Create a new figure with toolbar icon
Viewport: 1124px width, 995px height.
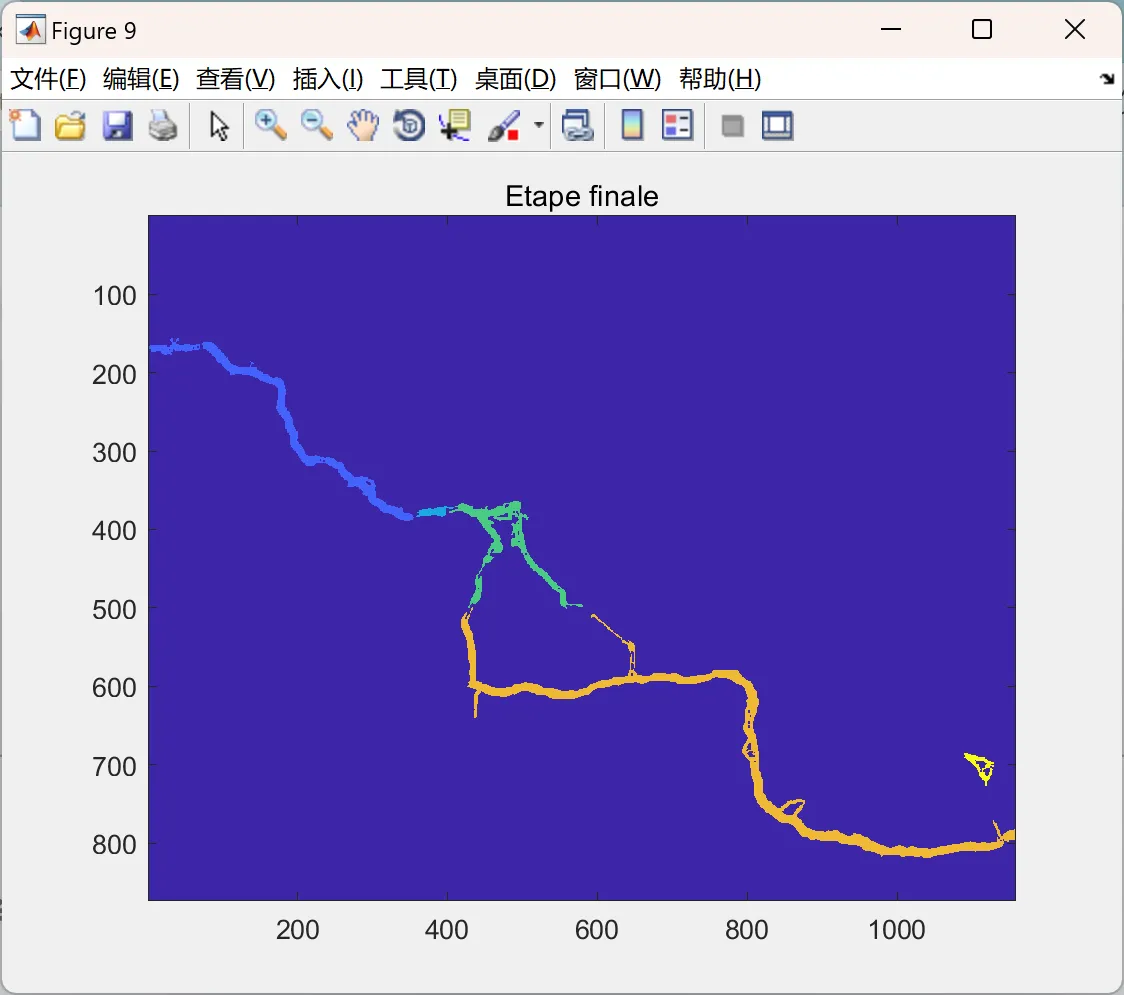pos(25,125)
